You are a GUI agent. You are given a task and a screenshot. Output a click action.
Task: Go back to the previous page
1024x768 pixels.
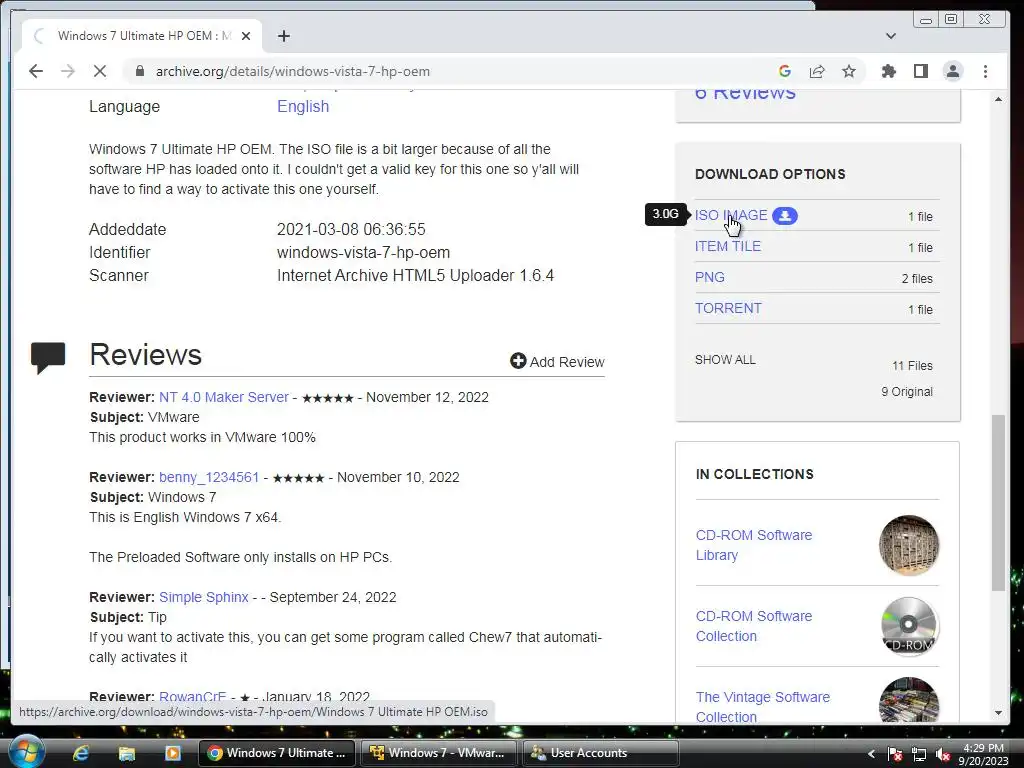(36, 71)
